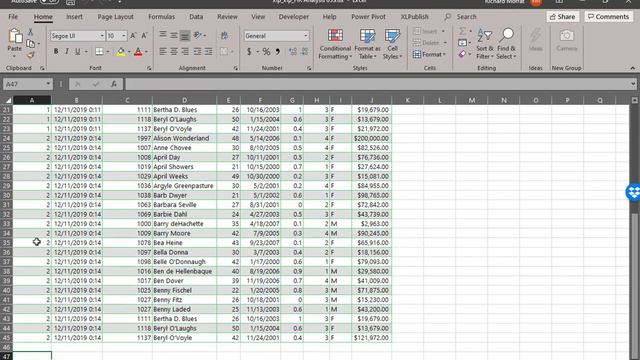Click the Top Align icon

tap(163, 35)
